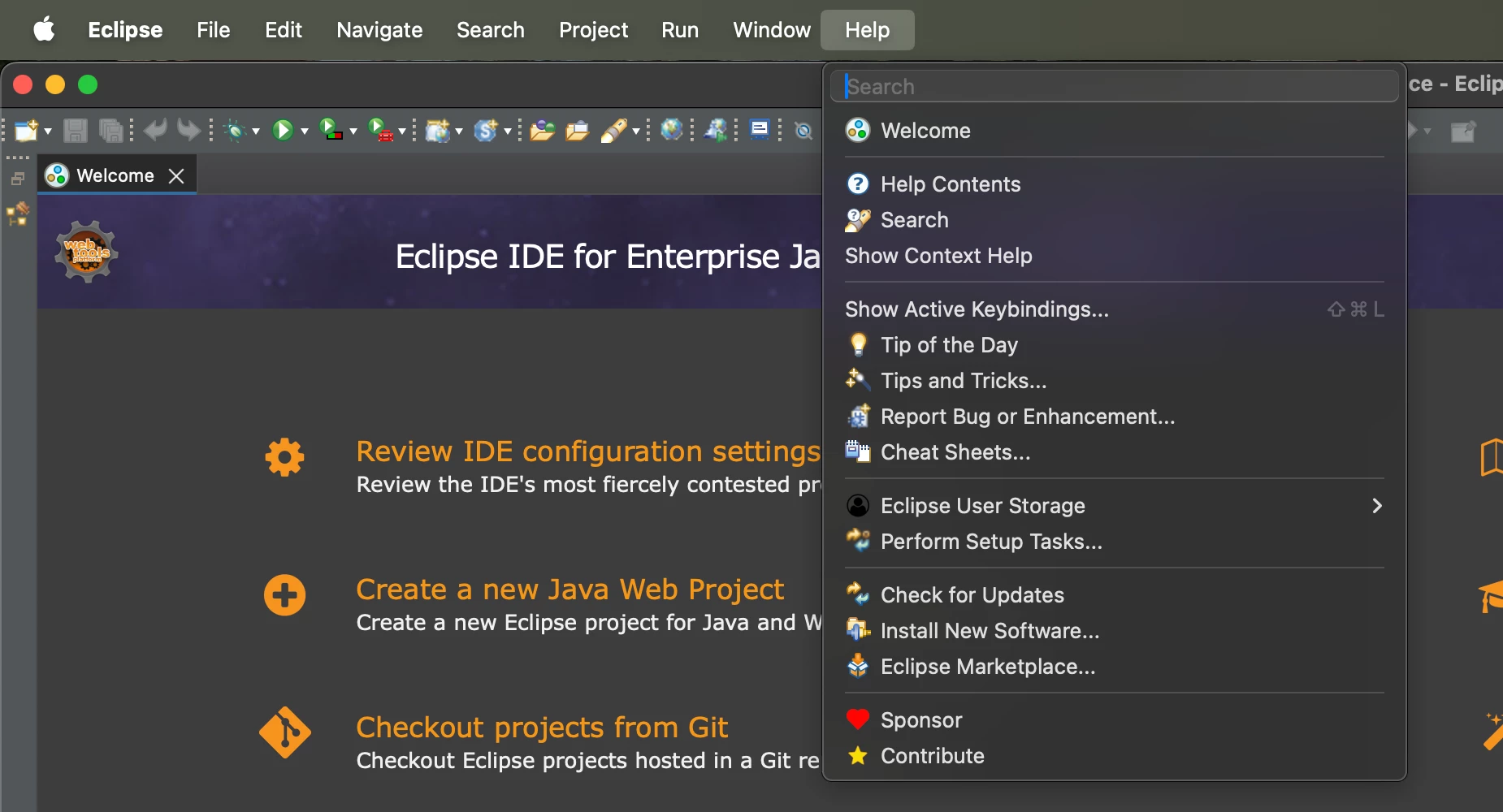Close the open Help menu in menu bar
The height and width of the screenshot is (812, 1503).
pos(868,30)
